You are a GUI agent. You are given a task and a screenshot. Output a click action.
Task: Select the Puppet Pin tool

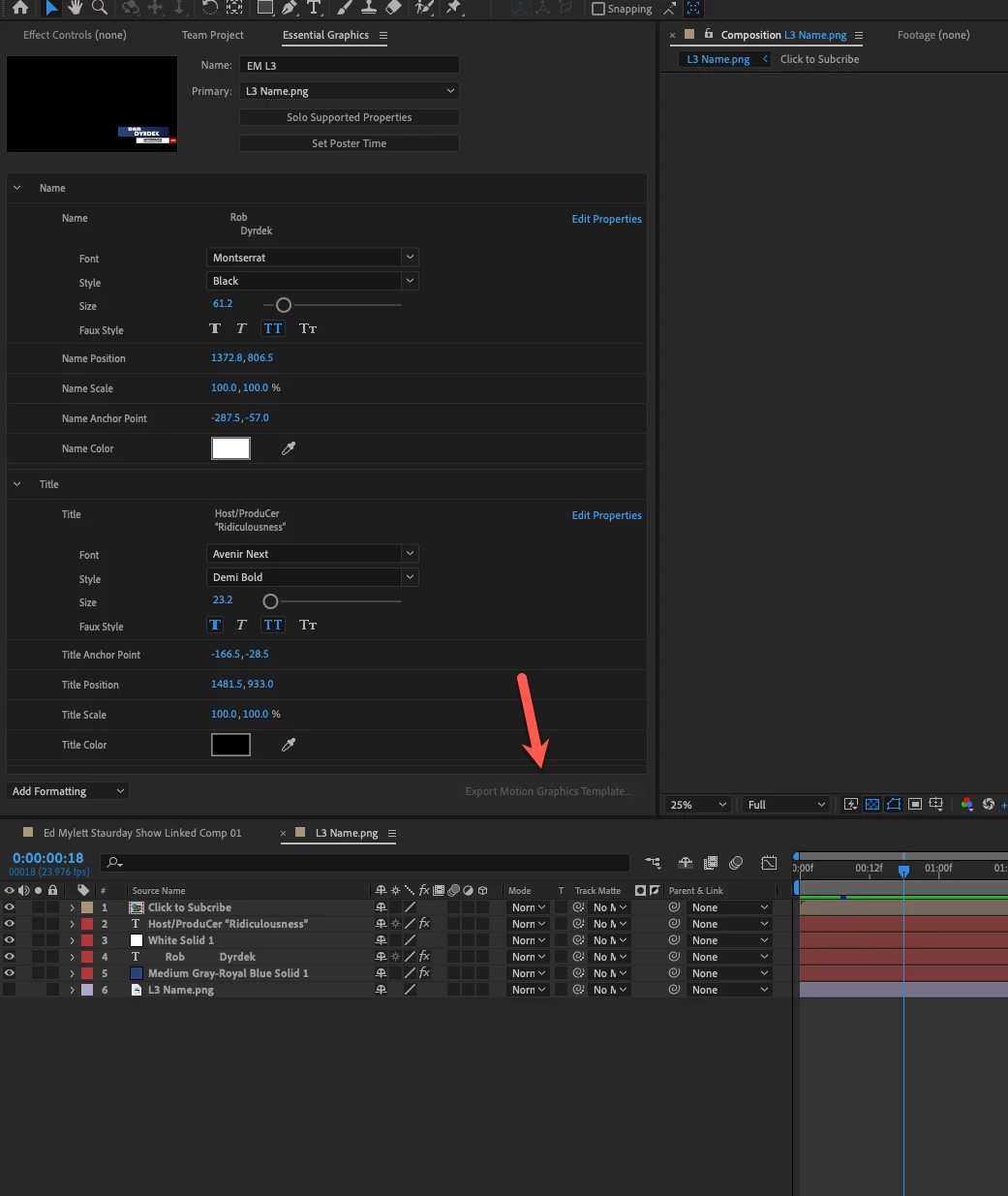[453, 8]
